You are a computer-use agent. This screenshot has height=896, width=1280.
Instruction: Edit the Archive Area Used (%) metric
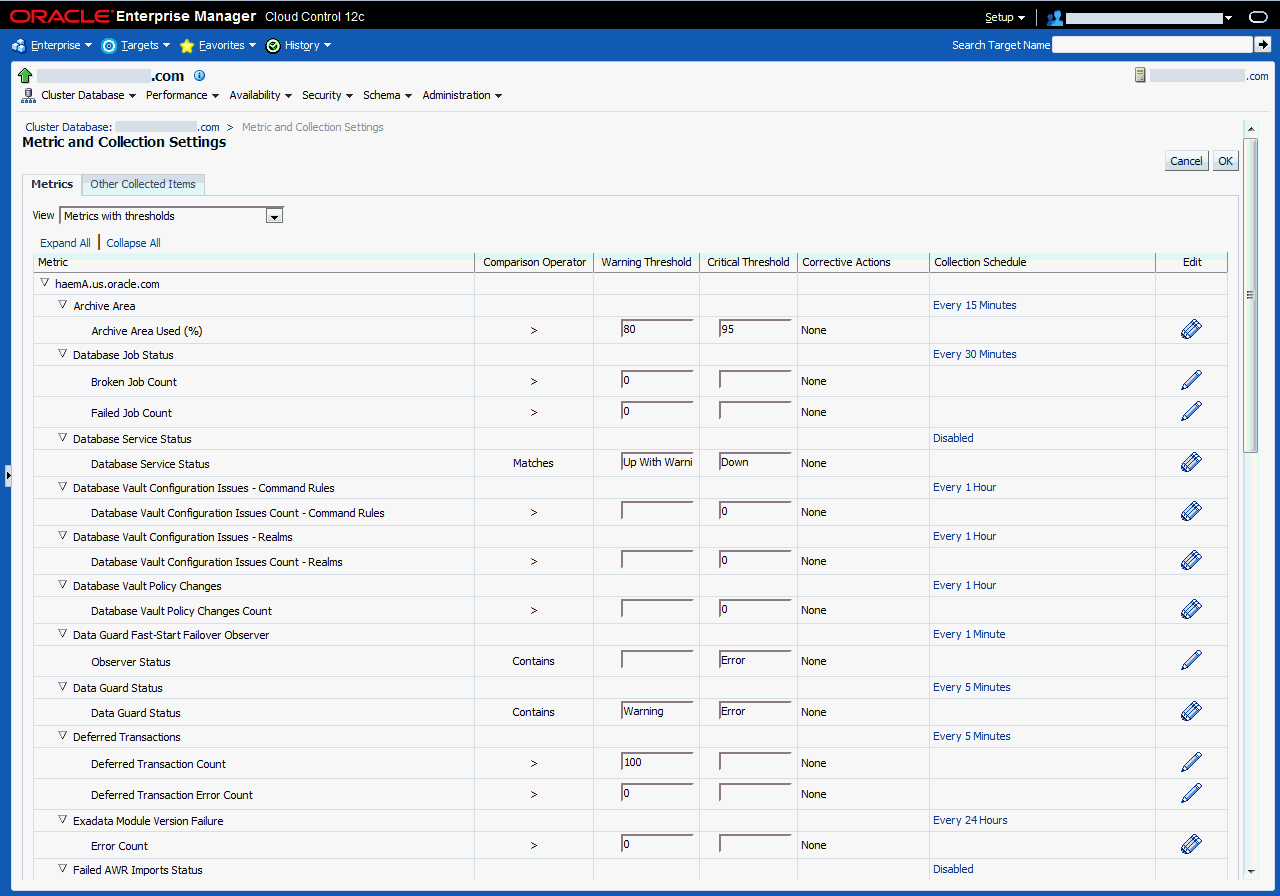pyautogui.click(x=1191, y=330)
